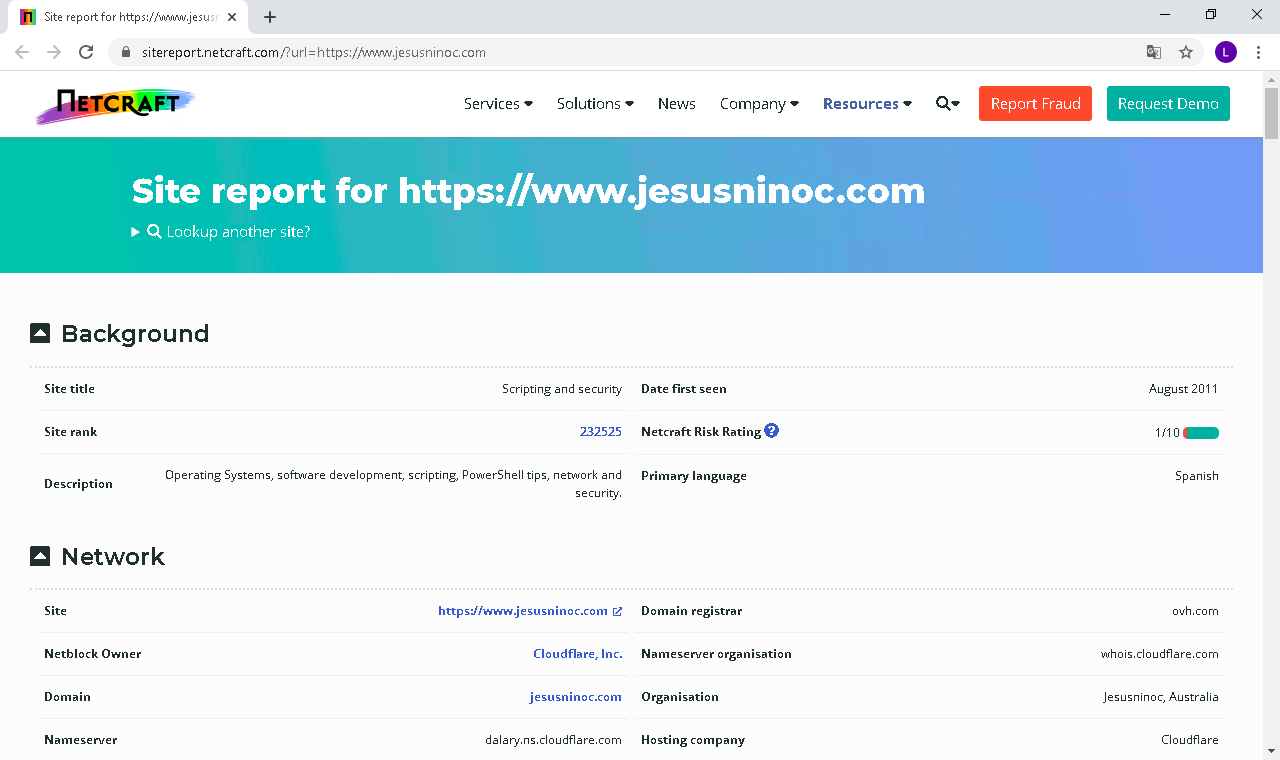Go to the News menu item
This screenshot has height=760, width=1280.
(676, 104)
